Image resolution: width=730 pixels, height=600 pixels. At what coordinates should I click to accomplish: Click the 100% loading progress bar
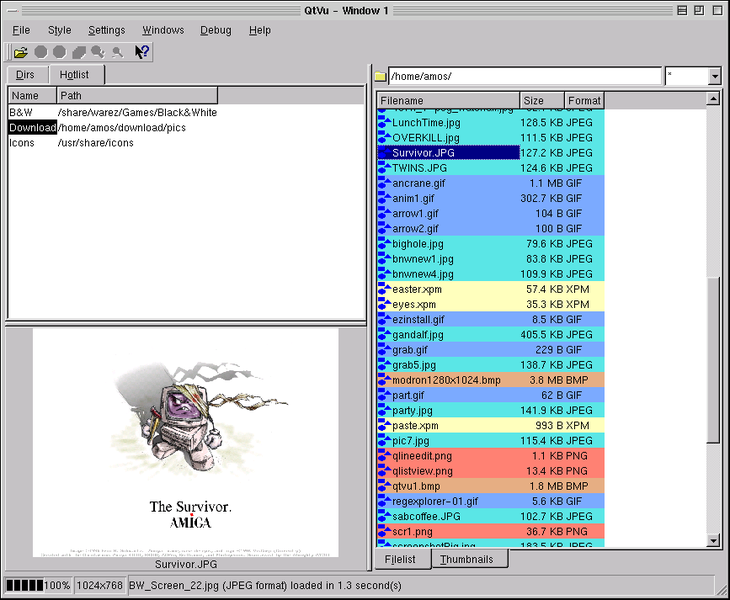[x=38, y=585]
